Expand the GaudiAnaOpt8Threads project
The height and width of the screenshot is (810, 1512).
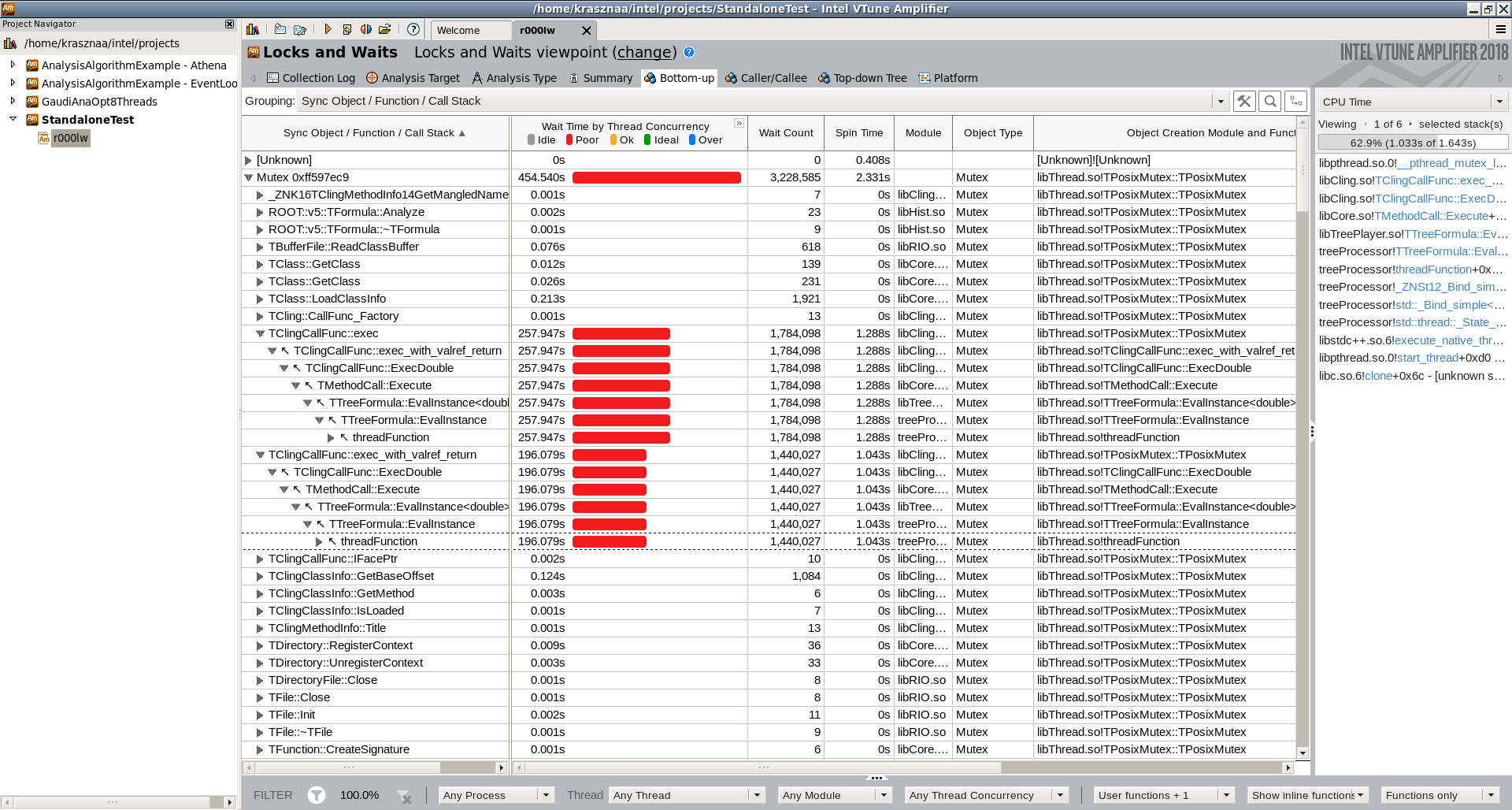pos(13,101)
